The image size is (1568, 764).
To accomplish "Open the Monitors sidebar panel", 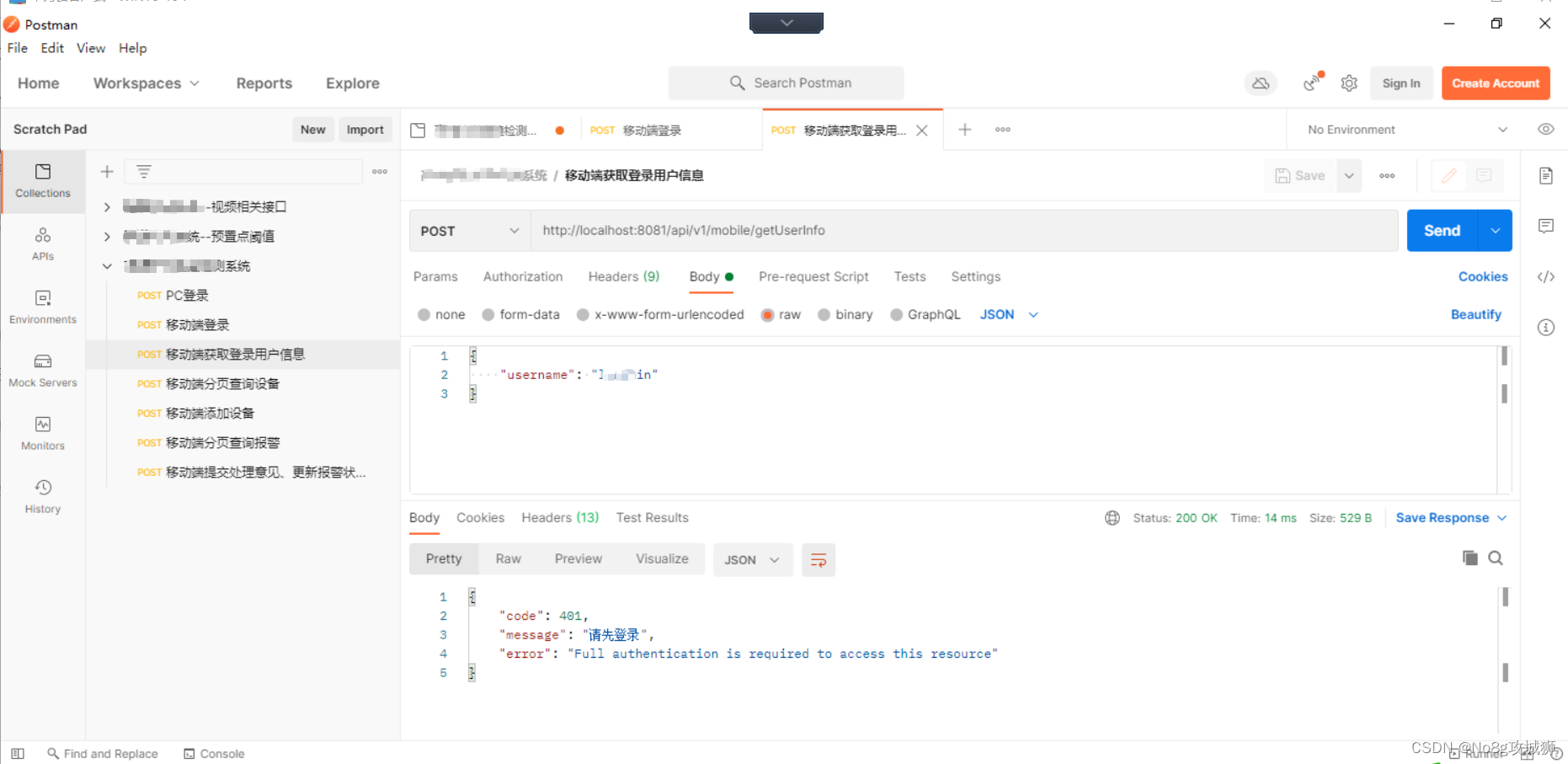I will tap(43, 434).
